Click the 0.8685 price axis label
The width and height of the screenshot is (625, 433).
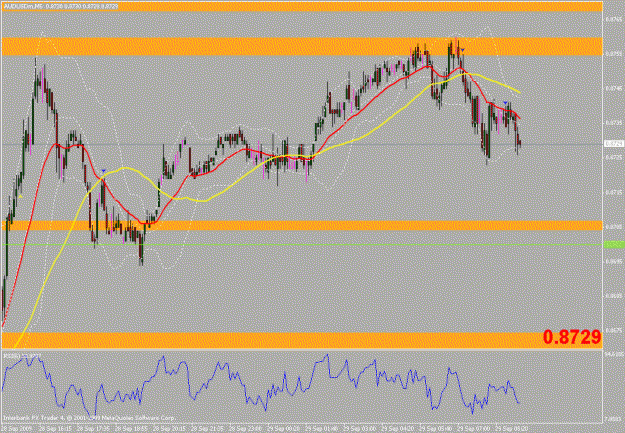point(614,296)
